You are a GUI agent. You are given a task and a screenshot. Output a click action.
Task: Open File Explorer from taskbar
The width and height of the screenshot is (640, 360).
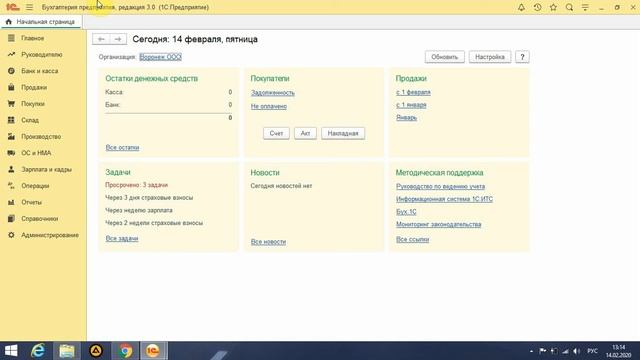[67, 351]
